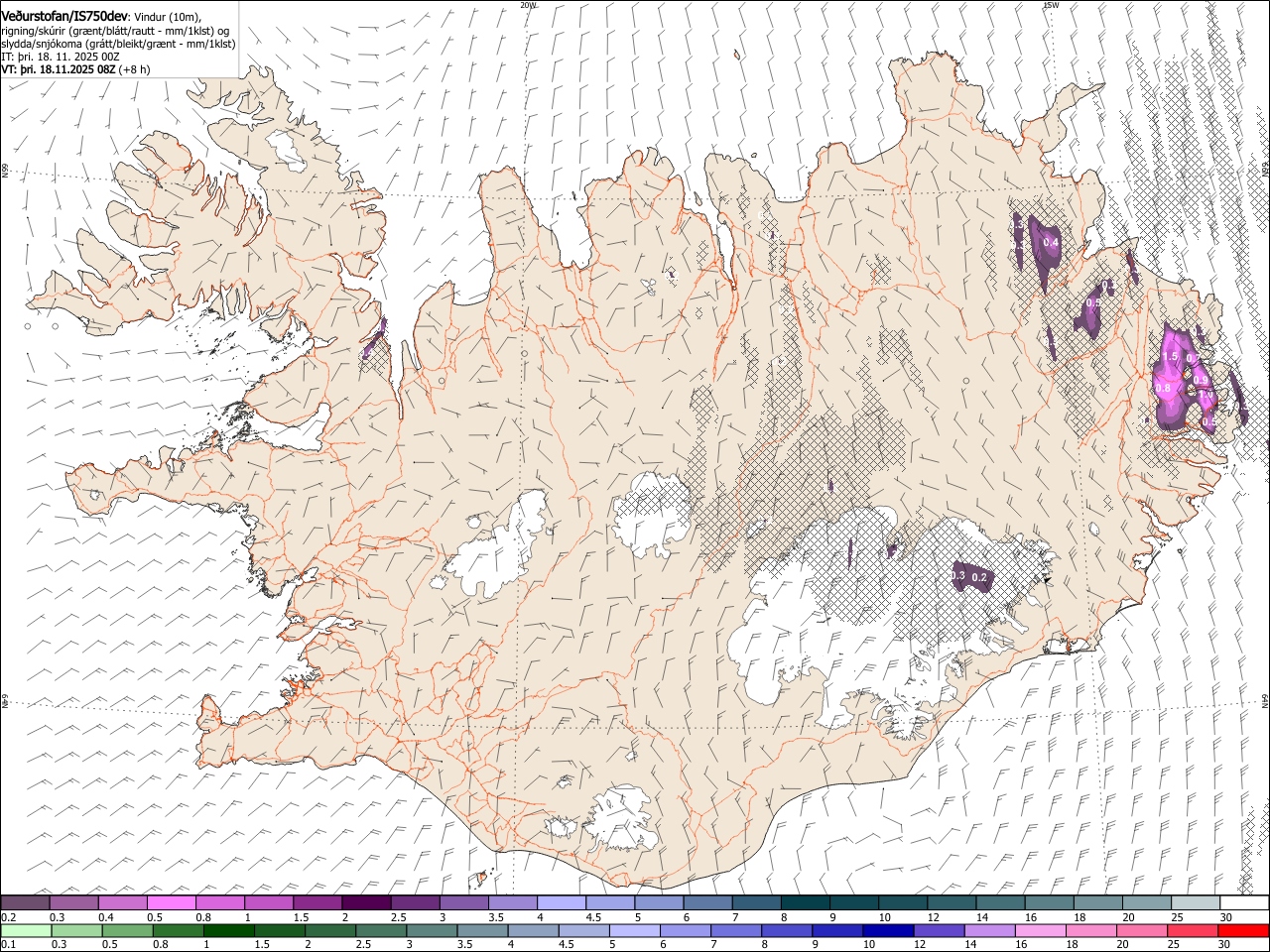
Task: Pick the top-row swatch starting at 0.8
Action: 220,902
